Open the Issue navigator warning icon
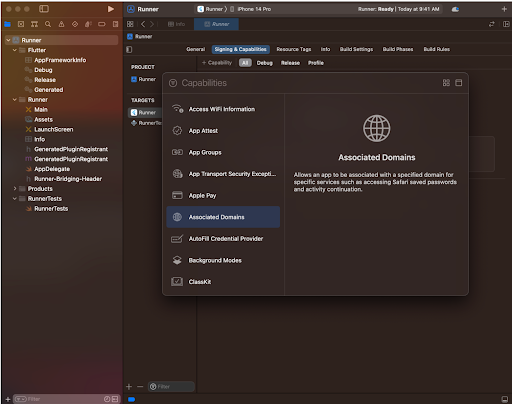This screenshot has width=512, height=404. [x=61, y=24]
